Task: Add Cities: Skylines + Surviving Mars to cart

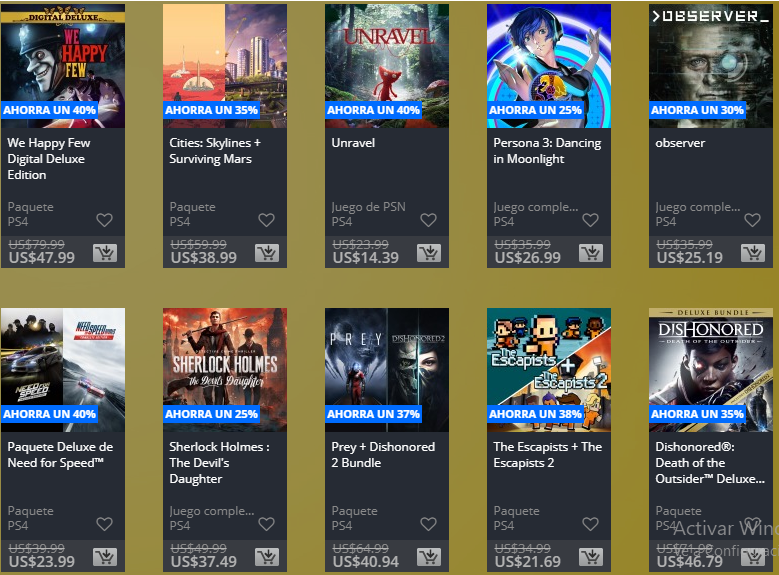Action: point(267,253)
